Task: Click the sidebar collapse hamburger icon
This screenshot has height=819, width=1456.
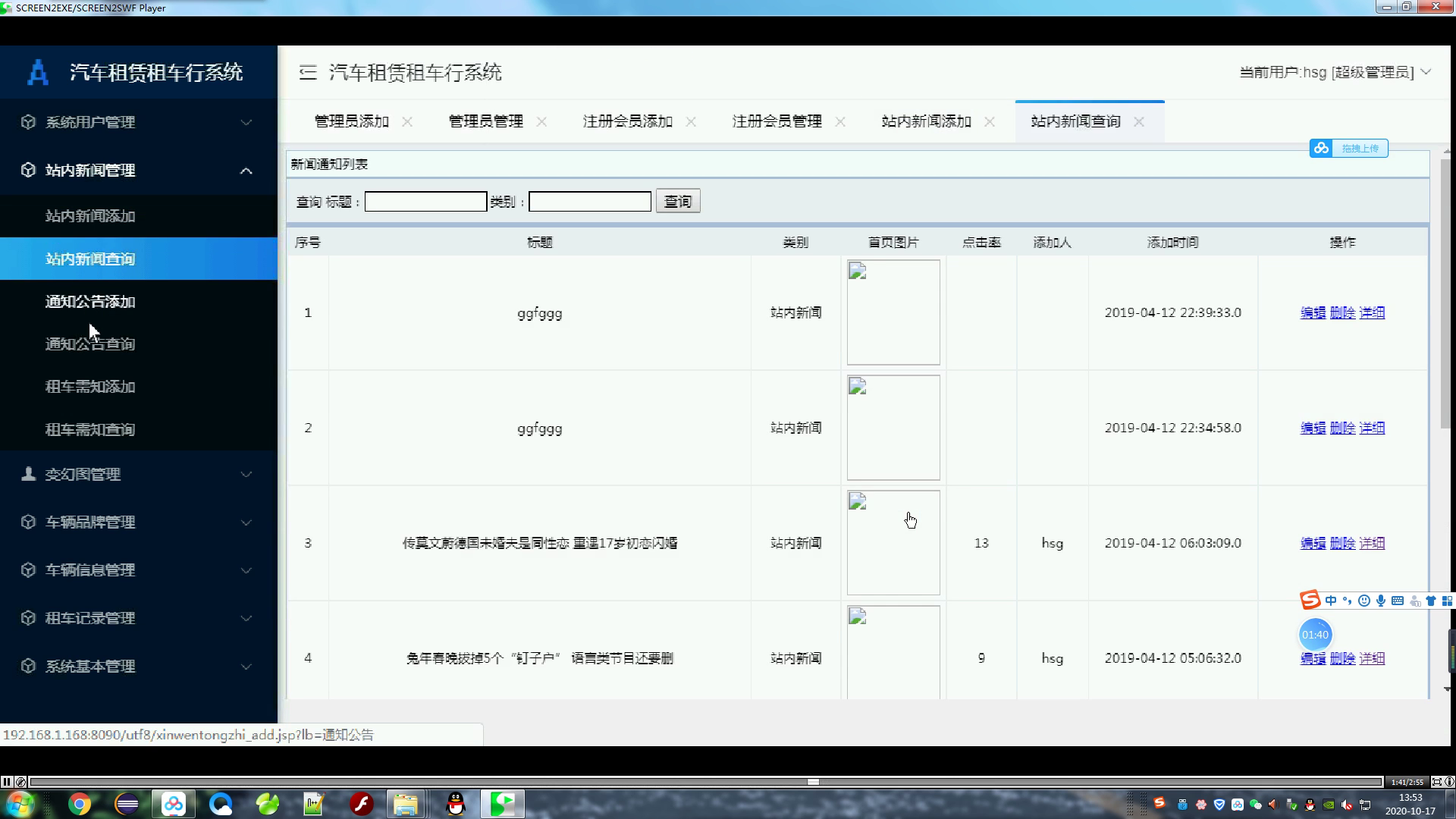Action: click(x=307, y=72)
